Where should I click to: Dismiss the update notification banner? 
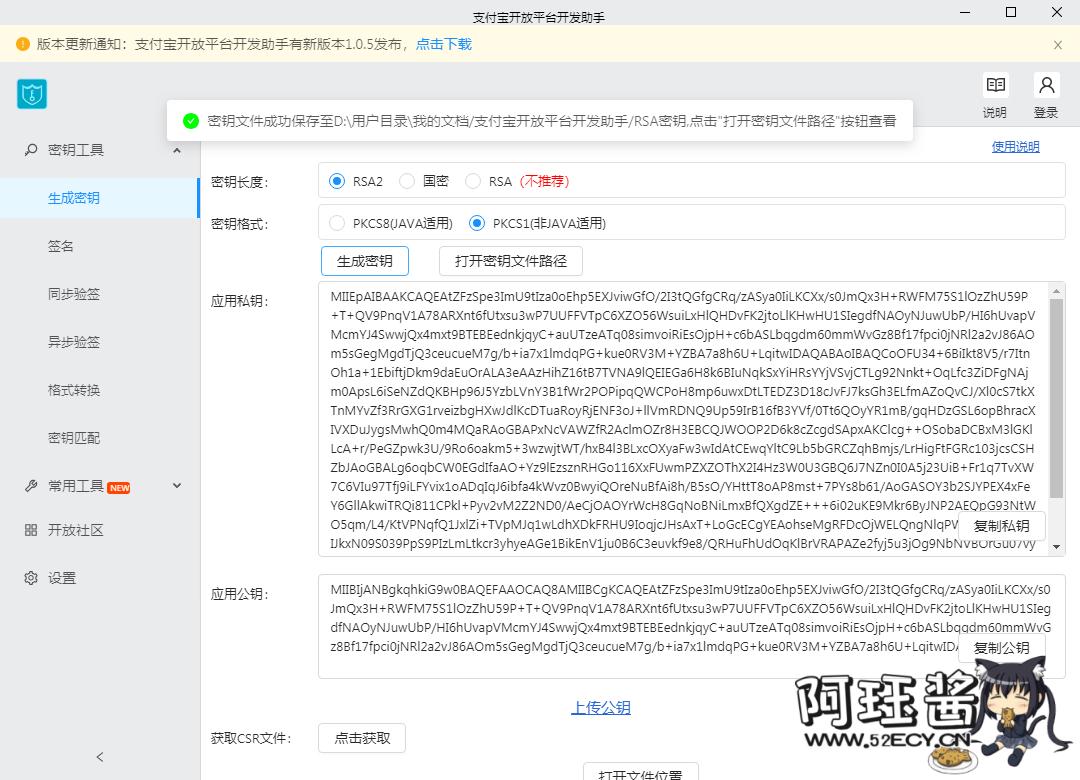(1058, 45)
